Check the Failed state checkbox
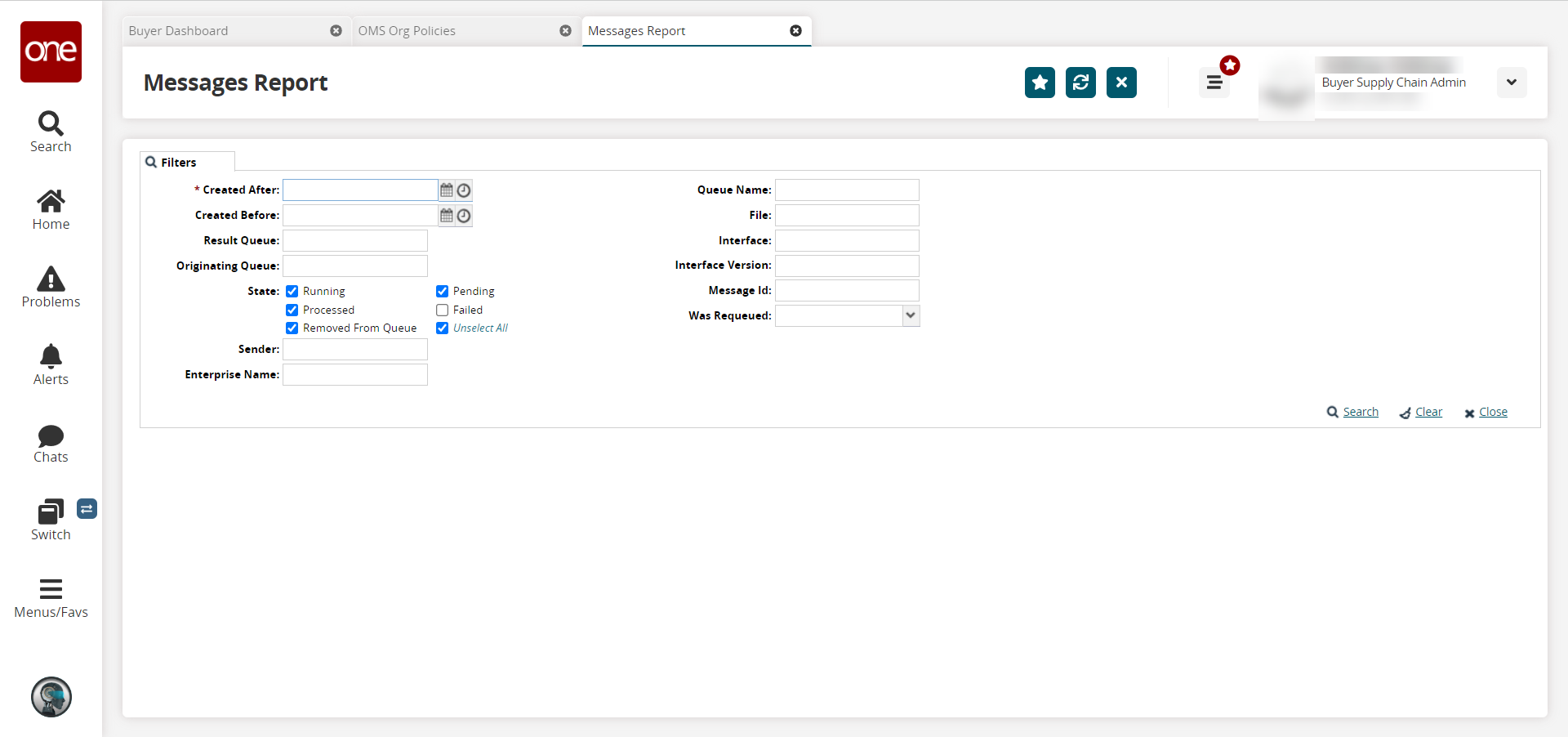The width and height of the screenshot is (1568, 737). coord(442,310)
